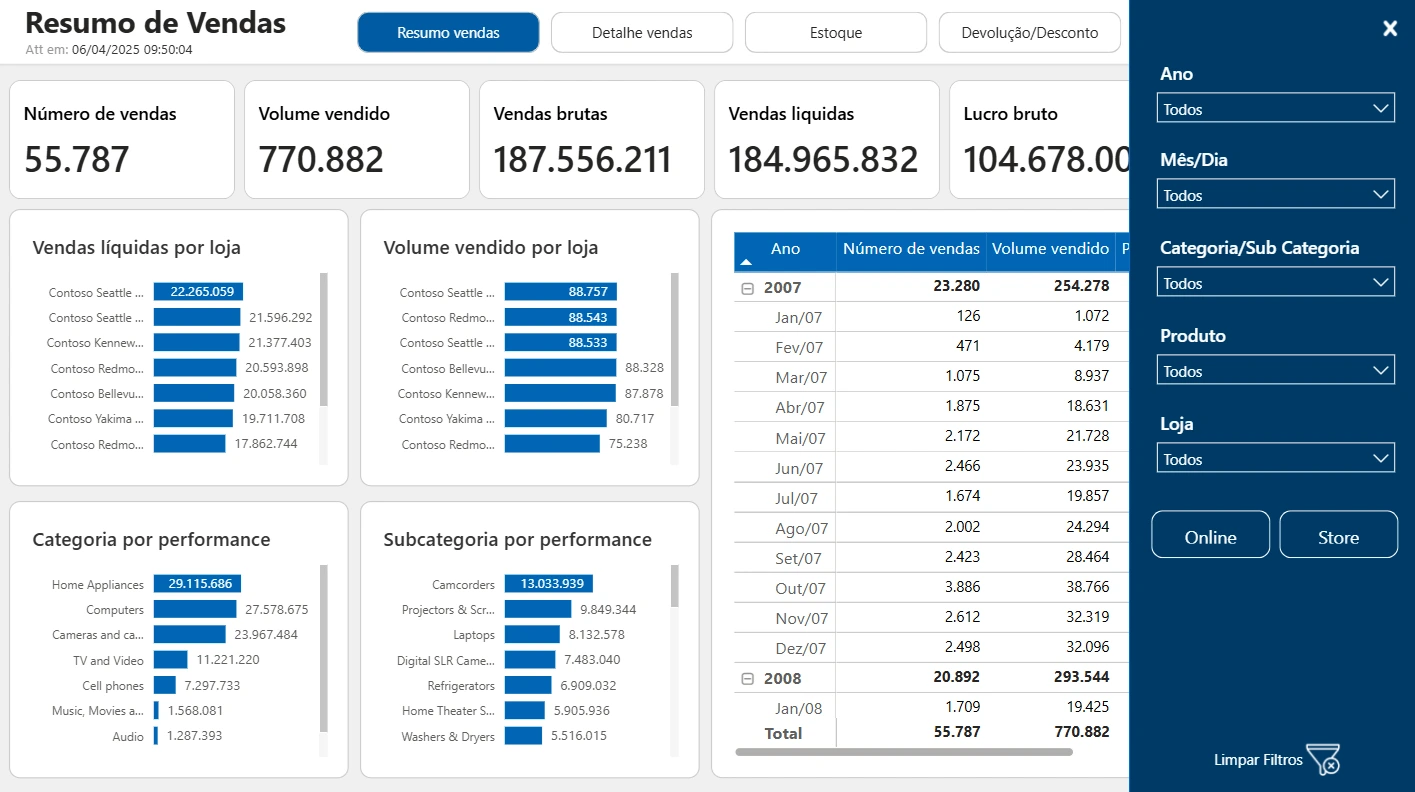Viewport: 1415px width, 792px height.
Task: Click the Limpar Filtros funnel icon
Action: pyautogui.click(x=1322, y=759)
